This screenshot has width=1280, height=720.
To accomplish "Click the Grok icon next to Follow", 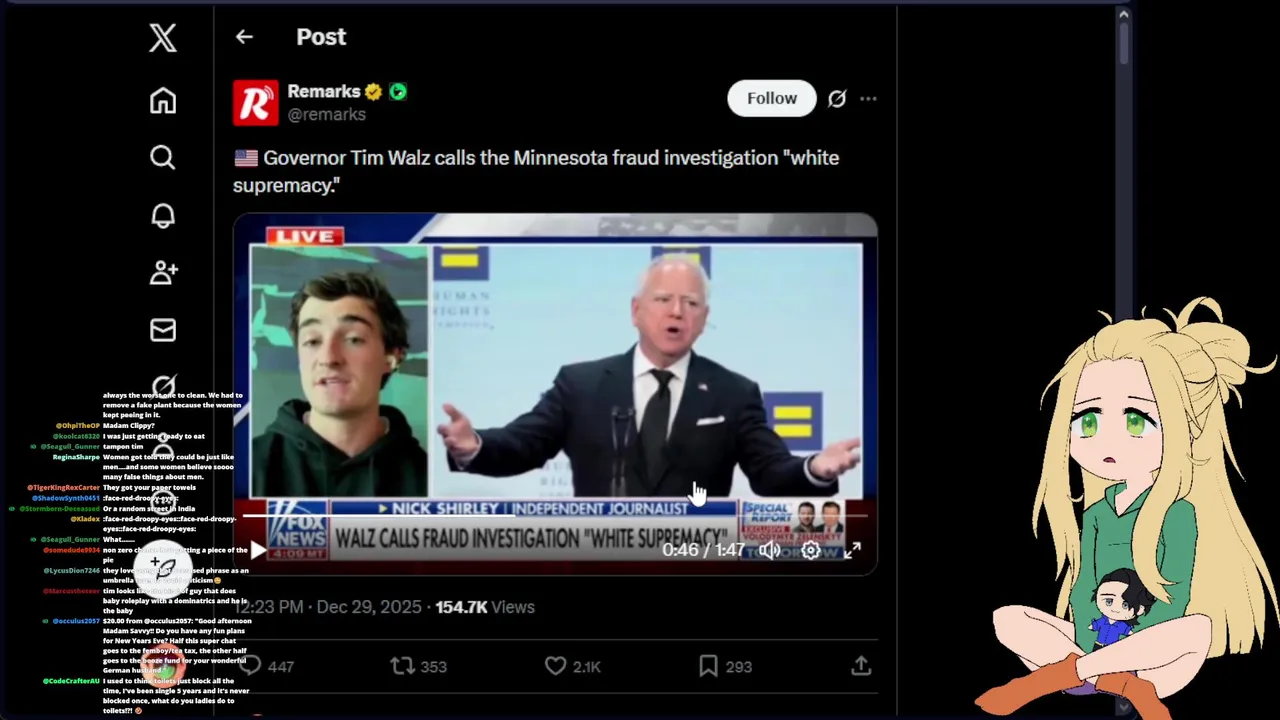I will [837, 98].
